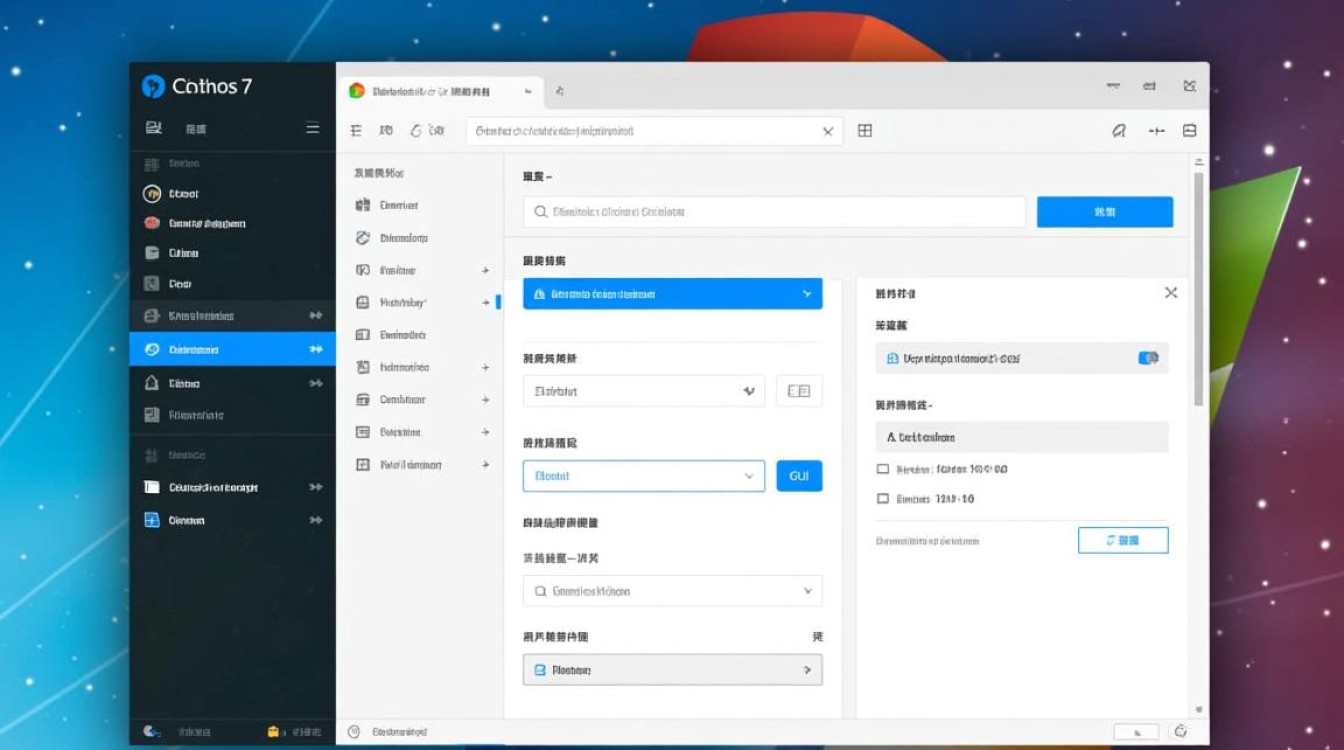Click the print icon at the toolbar's right end
Viewport: 1344px width, 750px height.
[x=1189, y=130]
